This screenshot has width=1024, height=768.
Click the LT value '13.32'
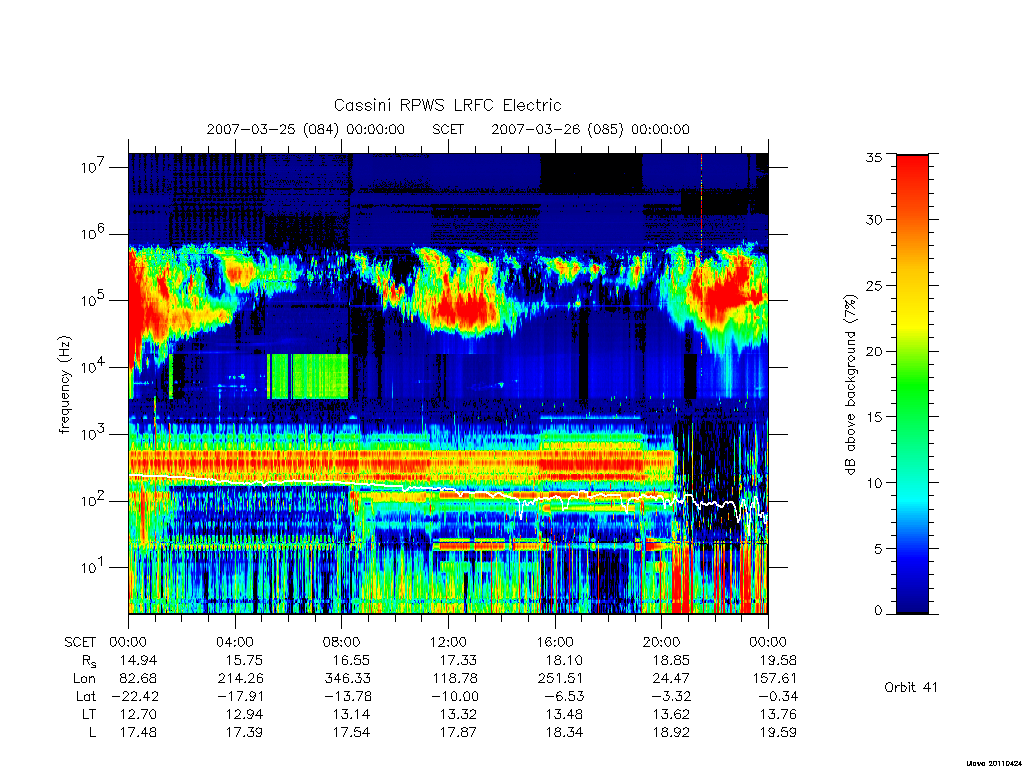pyautogui.click(x=458, y=714)
